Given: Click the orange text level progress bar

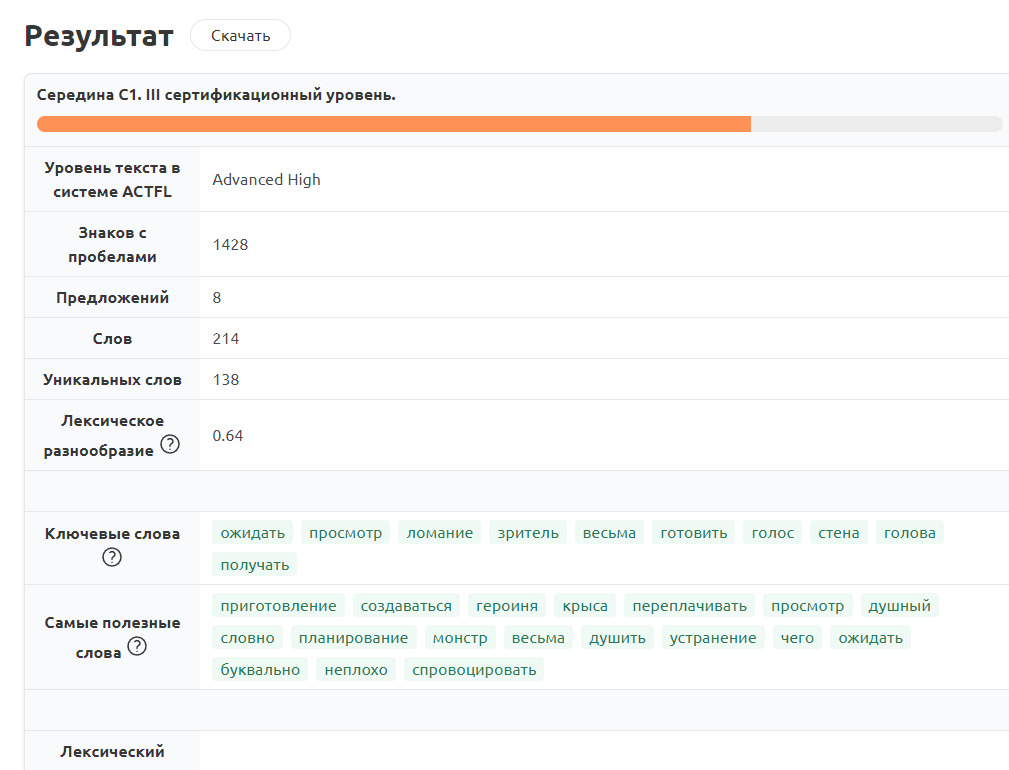Looking at the screenshot, I should click(394, 124).
